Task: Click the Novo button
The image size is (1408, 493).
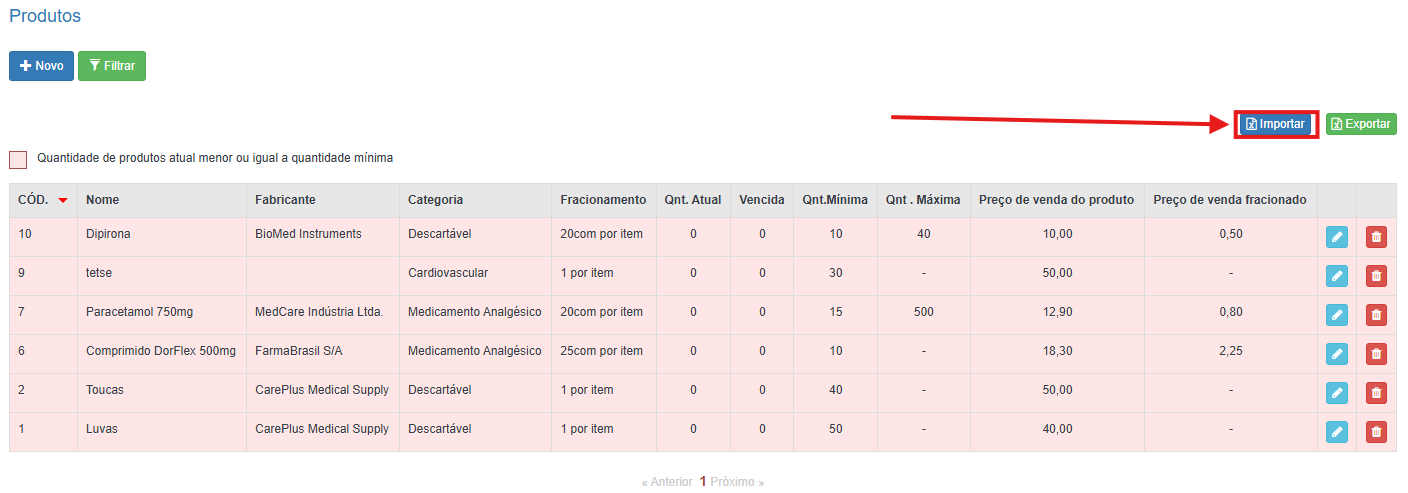Action: pyautogui.click(x=41, y=66)
